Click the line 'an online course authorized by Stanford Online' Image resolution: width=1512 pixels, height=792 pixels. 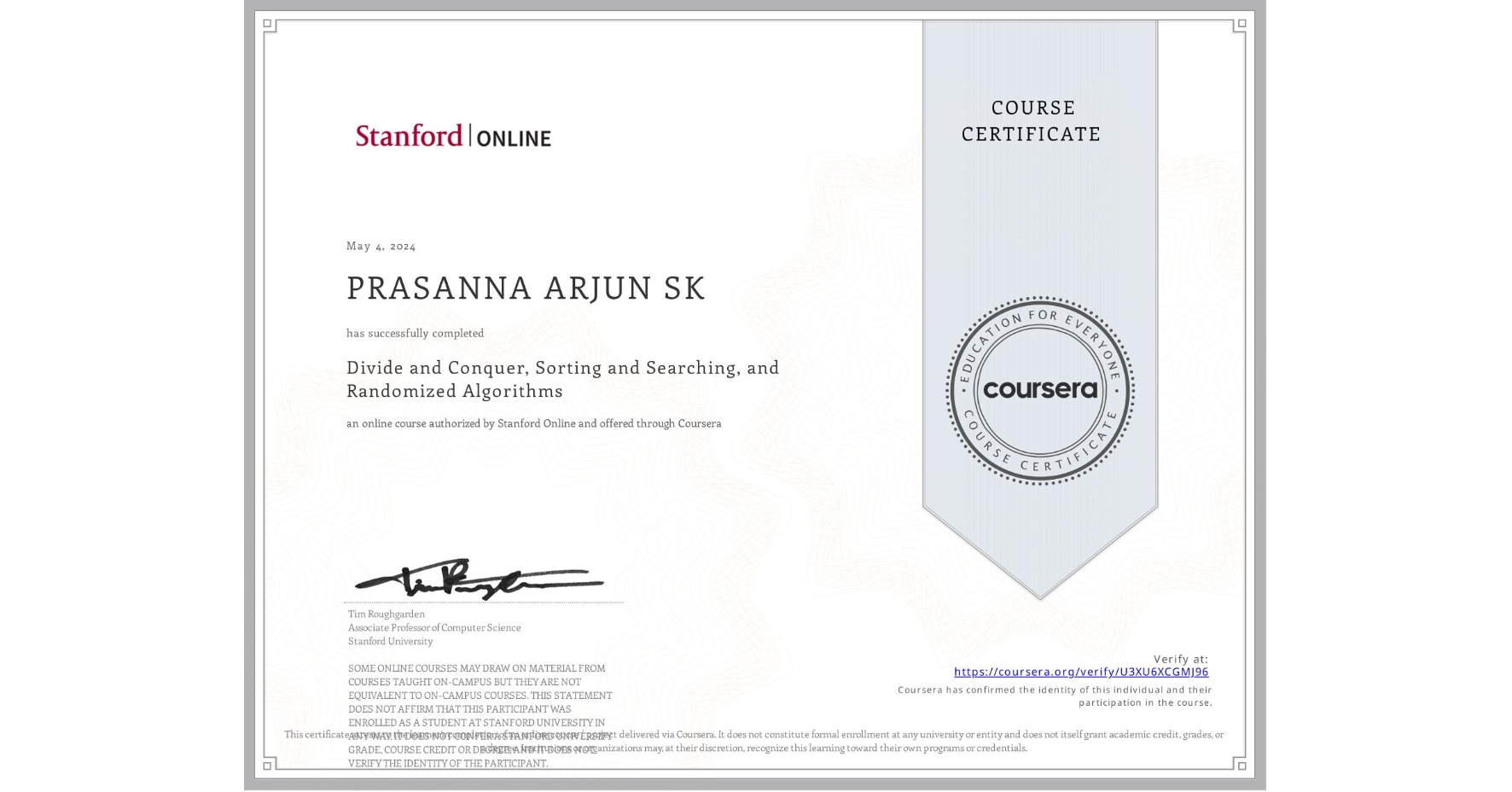click(533, 423)
